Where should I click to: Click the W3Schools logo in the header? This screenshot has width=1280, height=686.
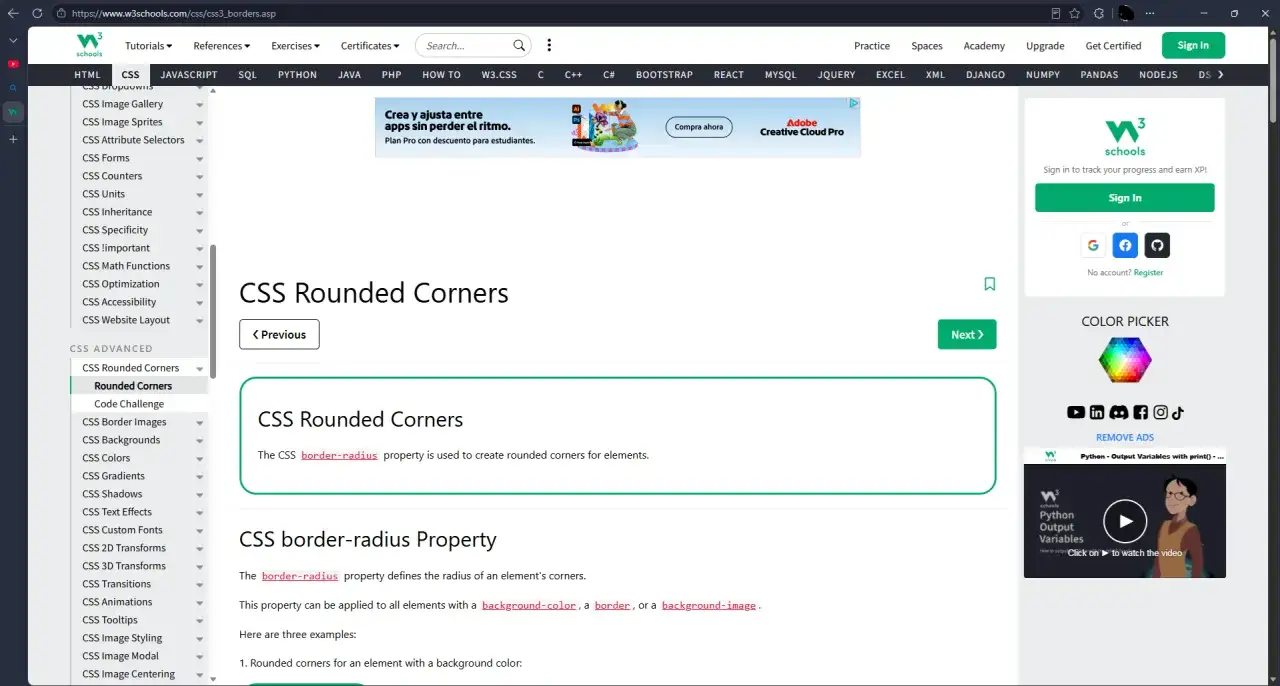(x=89, y=45)
